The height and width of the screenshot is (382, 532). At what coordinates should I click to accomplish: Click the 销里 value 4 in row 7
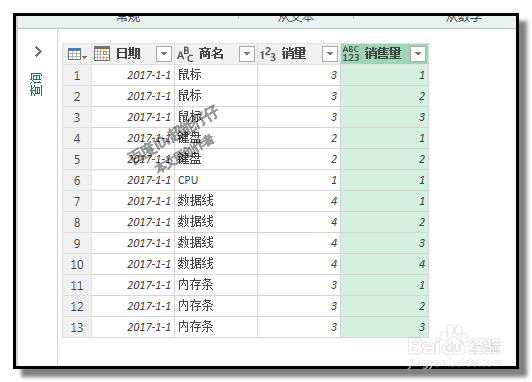pyautogui.click(x=299, y=202)
